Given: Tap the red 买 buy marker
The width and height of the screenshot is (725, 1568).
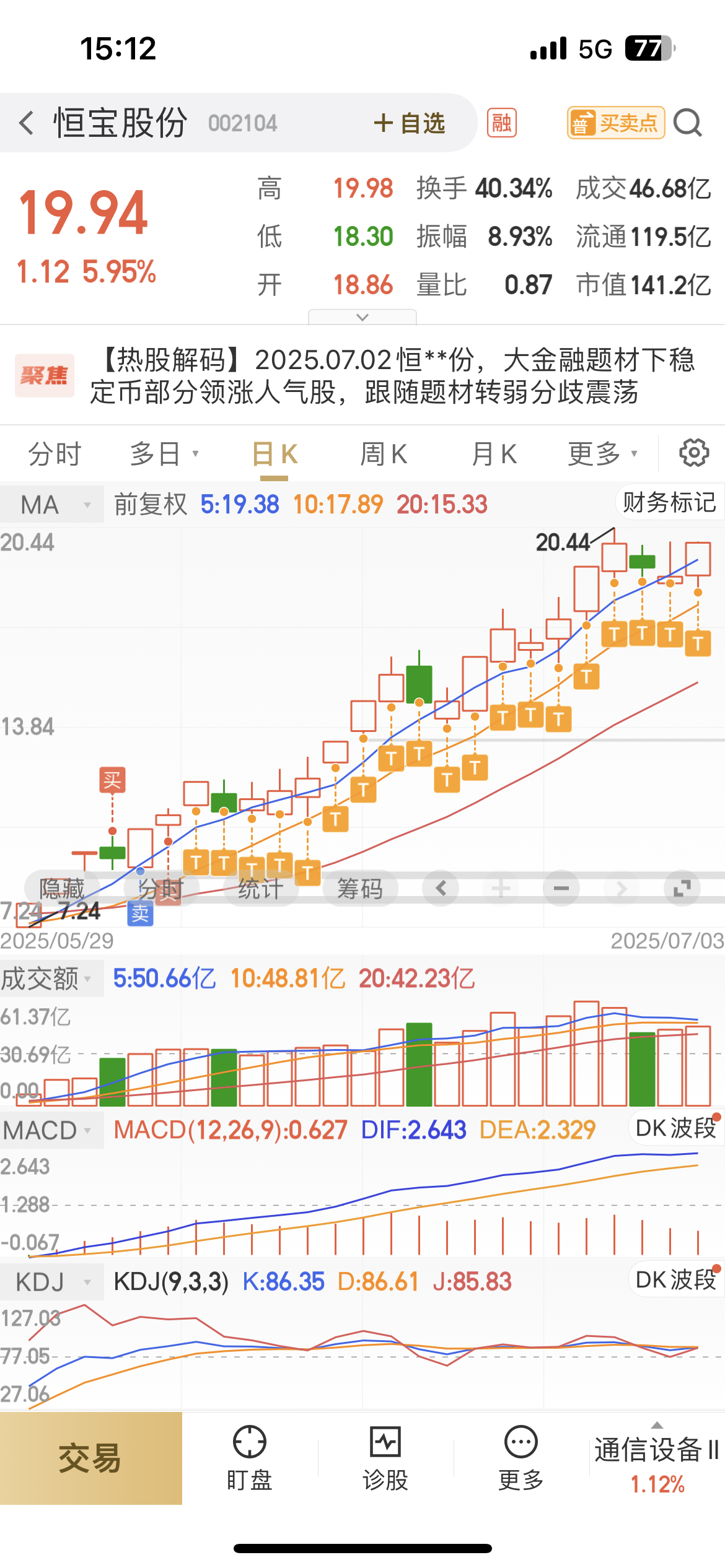Looking at the screenshot, I should [x=112, y=780].
